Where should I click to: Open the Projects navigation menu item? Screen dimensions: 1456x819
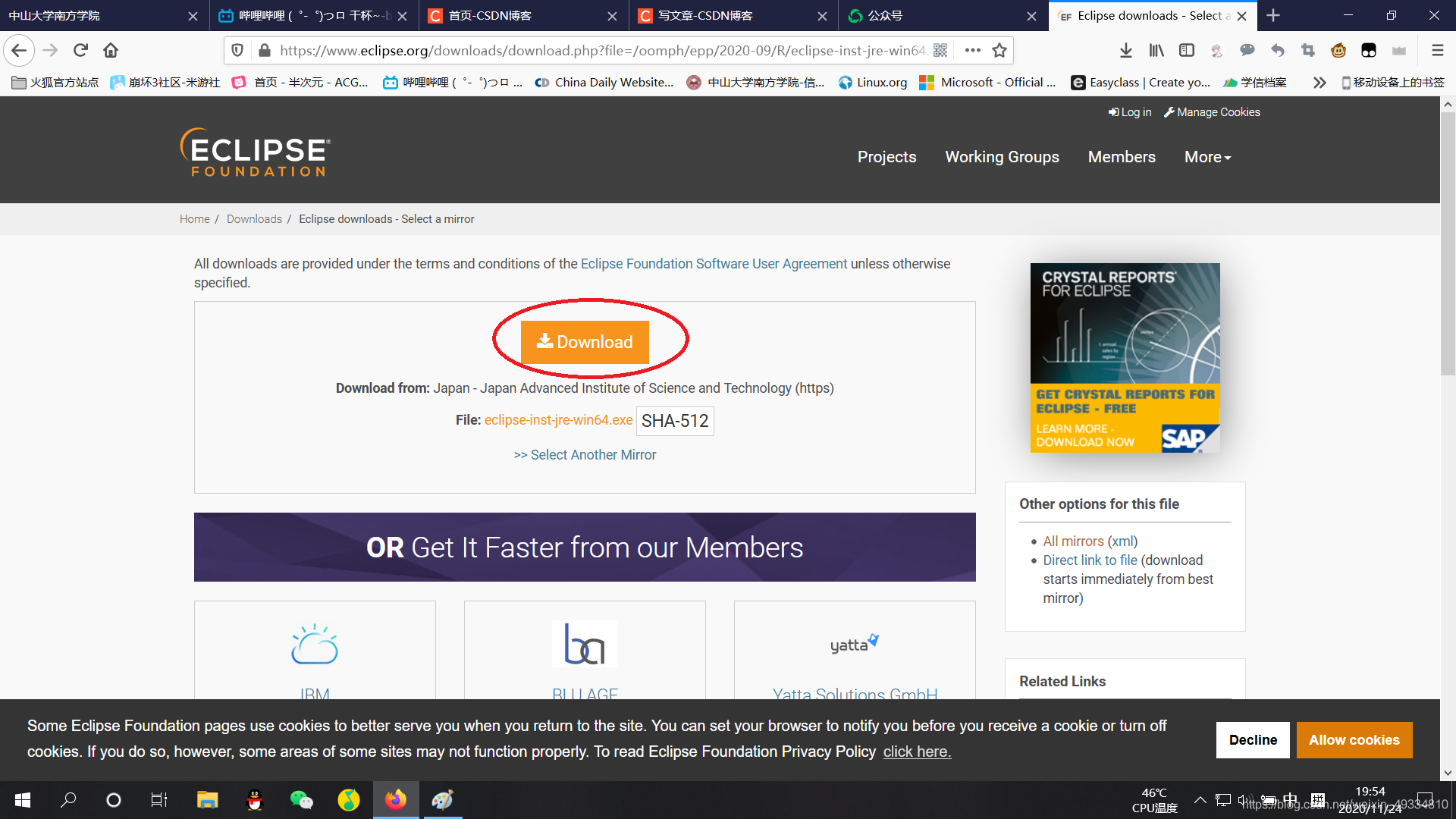pos(886,157)
